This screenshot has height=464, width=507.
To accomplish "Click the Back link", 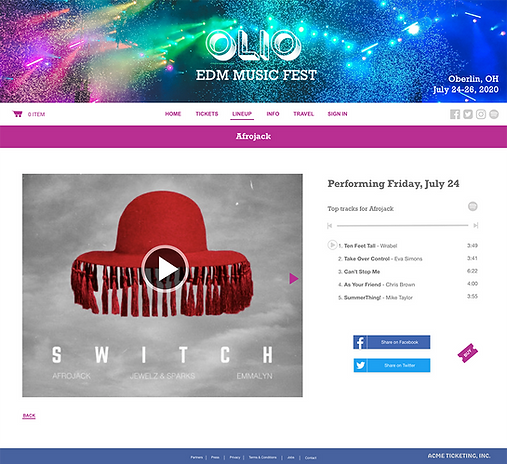I will [x=29, y=416].
